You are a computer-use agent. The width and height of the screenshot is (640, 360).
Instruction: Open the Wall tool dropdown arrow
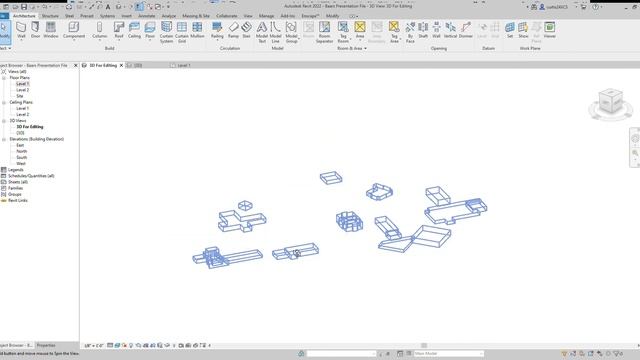click(x=21, y=41)
